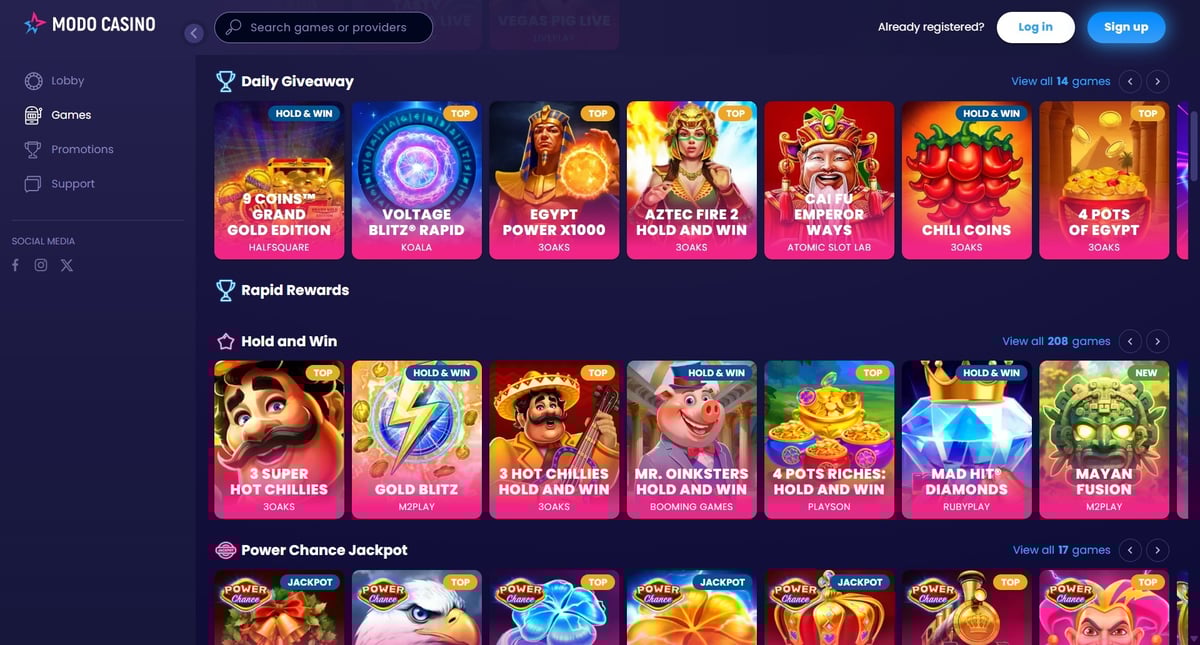Click the Power Chance Jackpot icon

(x=226, y=550)
